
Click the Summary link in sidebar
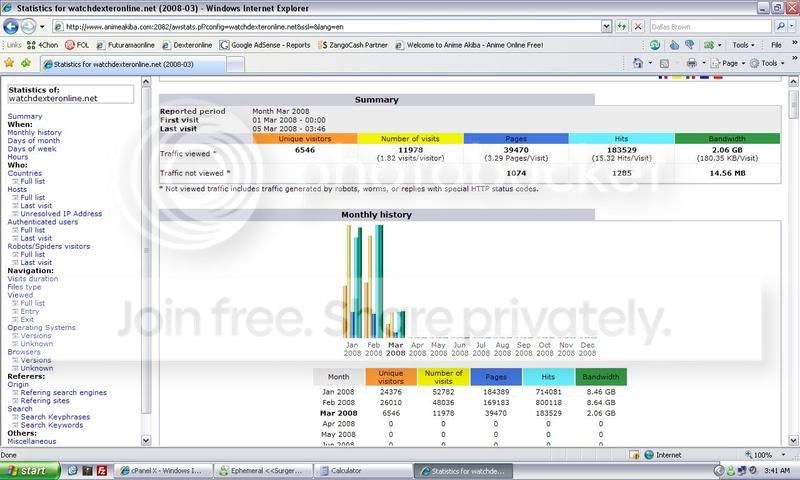[25, 116]
